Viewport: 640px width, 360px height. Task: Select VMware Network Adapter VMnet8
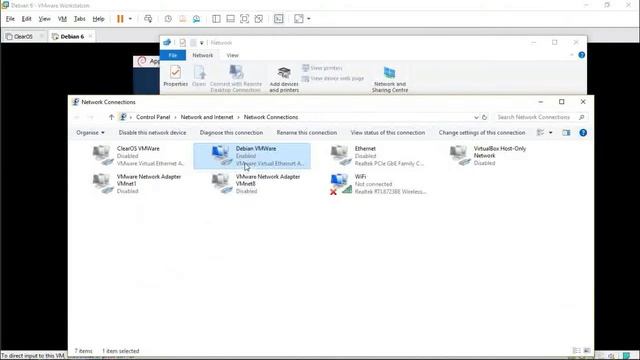[256, 184]
